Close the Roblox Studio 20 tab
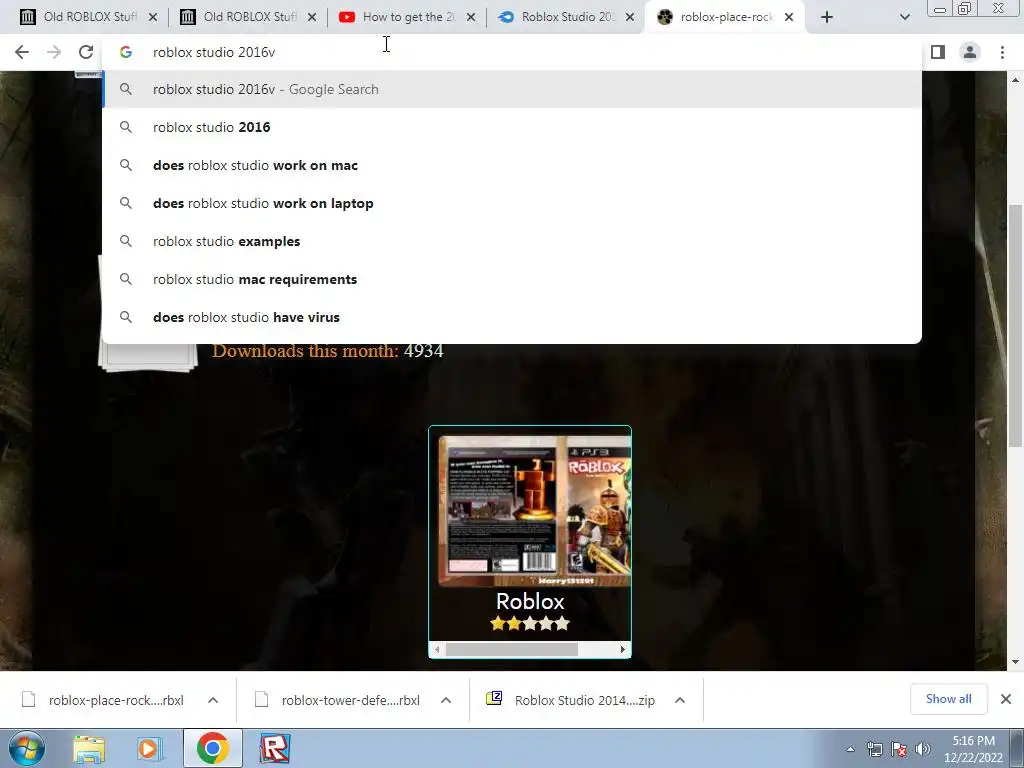This screenshot has height=768, width=1024. (x=630, y=18)
